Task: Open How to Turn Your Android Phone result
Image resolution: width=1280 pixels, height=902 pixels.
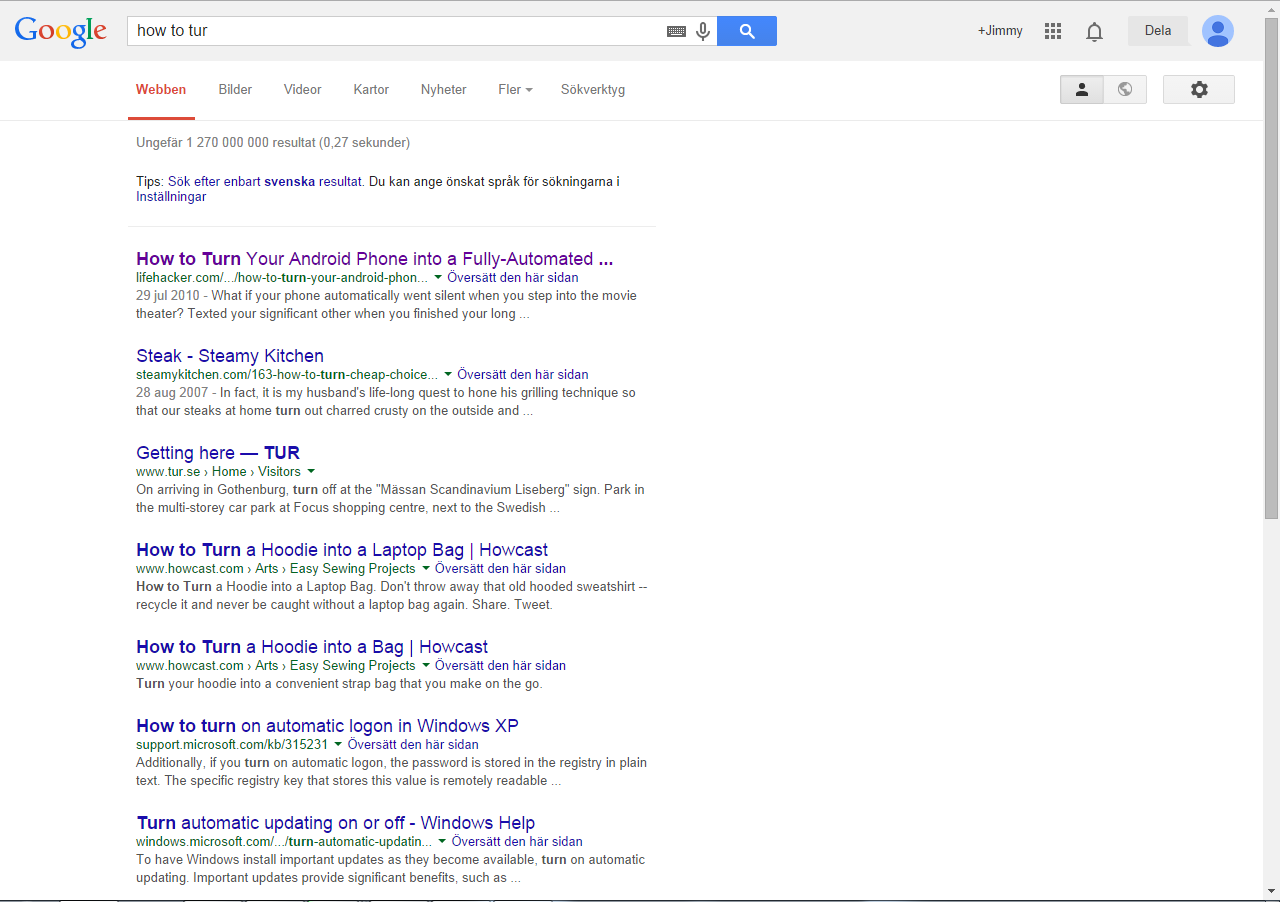Action: [x=375, y=258]
